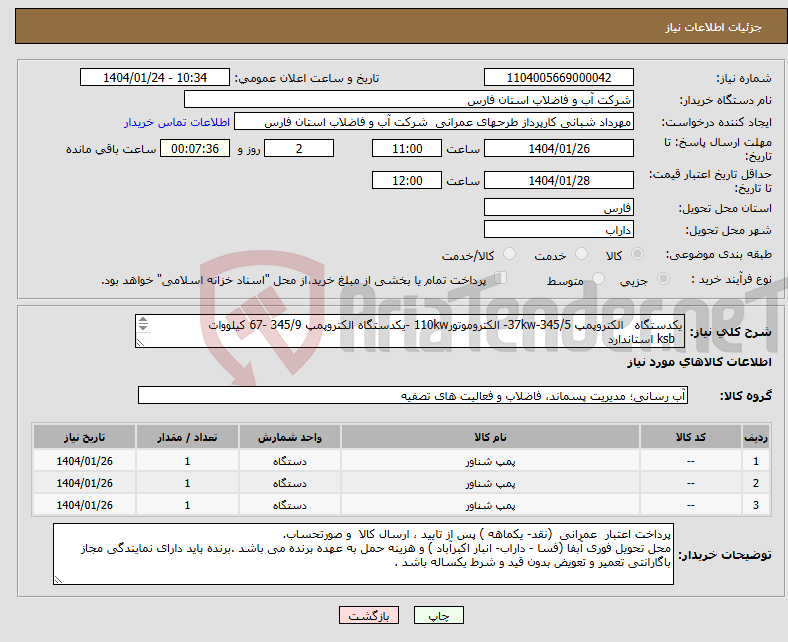Image resolution: width=788 pixels, height=642 pixels.
Task: Click the unit دستگاه in row 2
Action: point(290,484)
